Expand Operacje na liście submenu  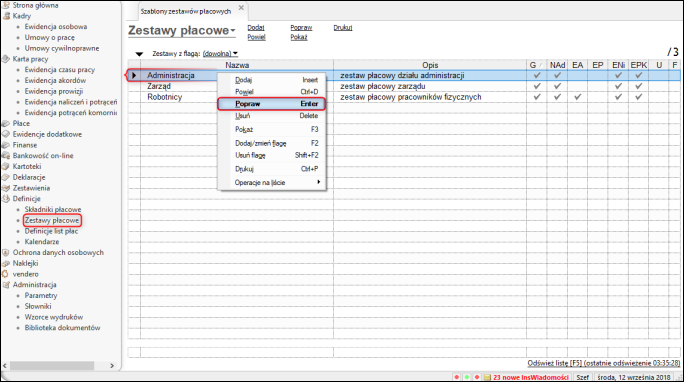tap(277, 182)
